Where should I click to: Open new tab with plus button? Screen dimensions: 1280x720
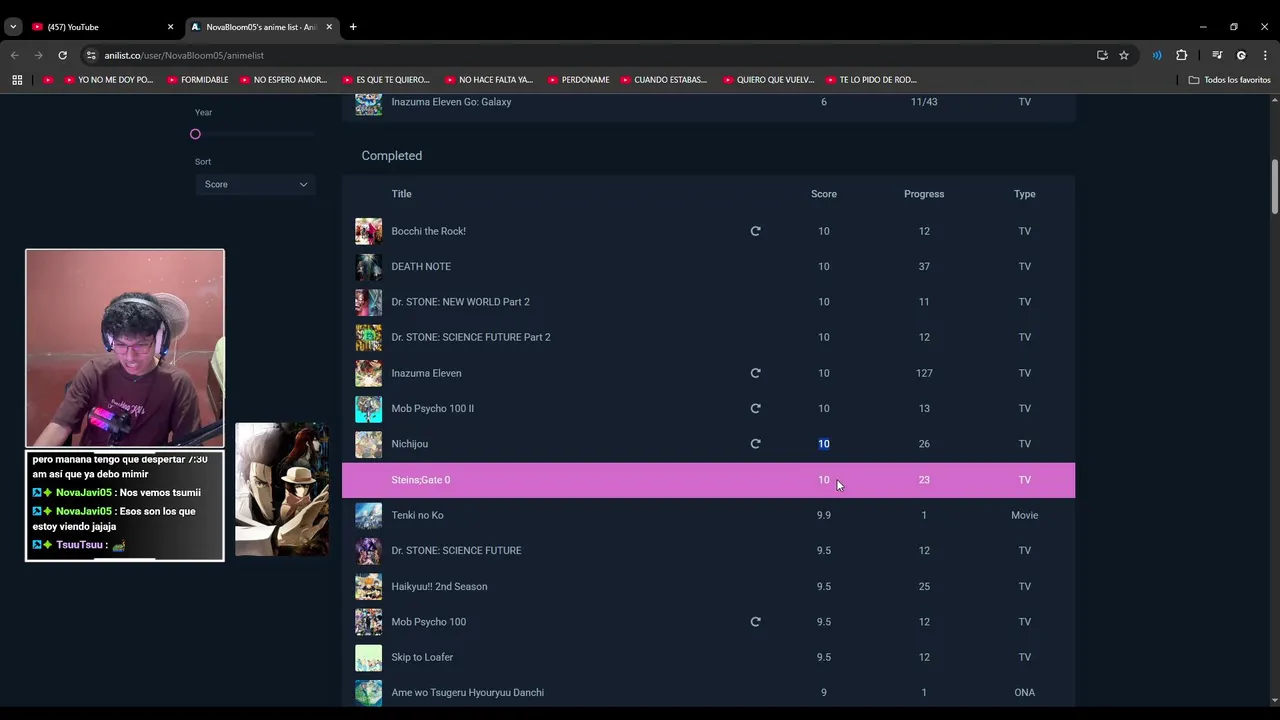pyautogui.click(x=352, y=27)
